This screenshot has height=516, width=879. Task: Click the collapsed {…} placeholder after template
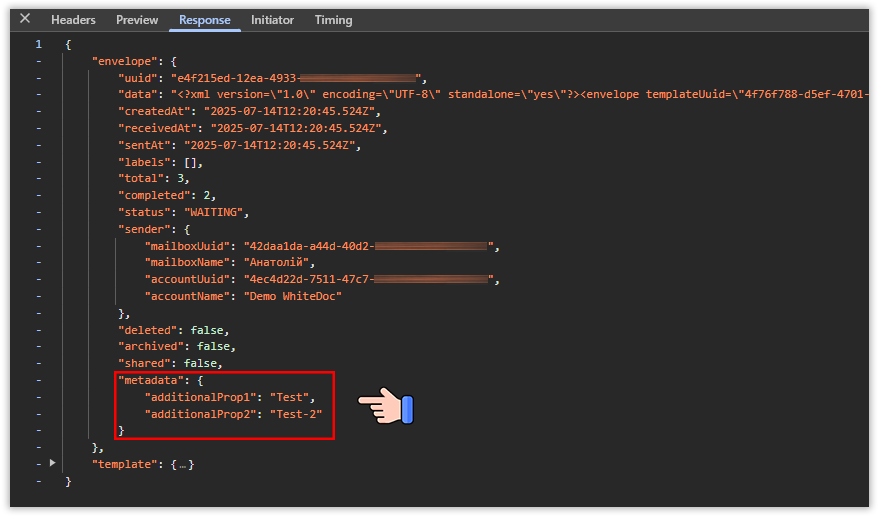point(181,465)
